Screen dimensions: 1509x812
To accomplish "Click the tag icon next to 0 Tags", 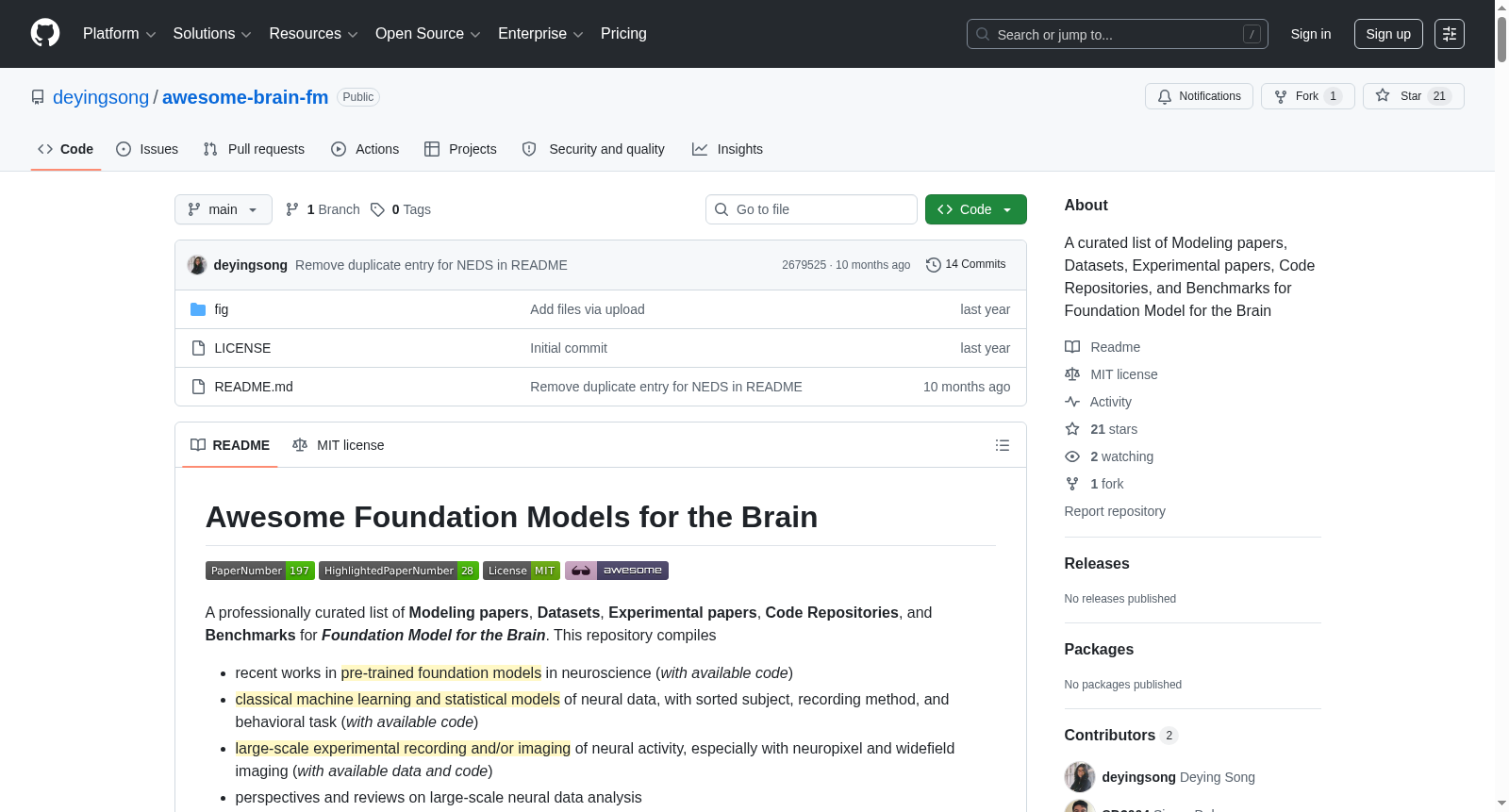I will (x=377, y=209).
